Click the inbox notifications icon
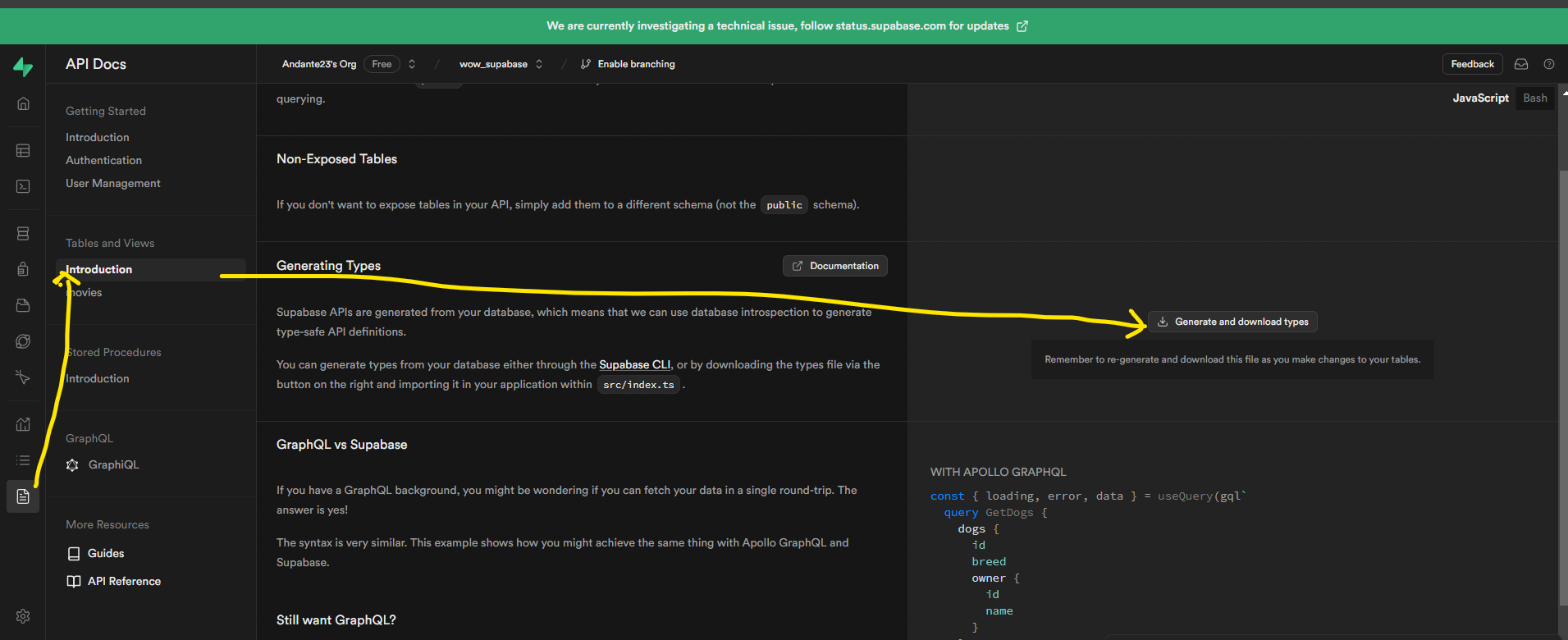1568x640 pixels. click(1521, 64)
